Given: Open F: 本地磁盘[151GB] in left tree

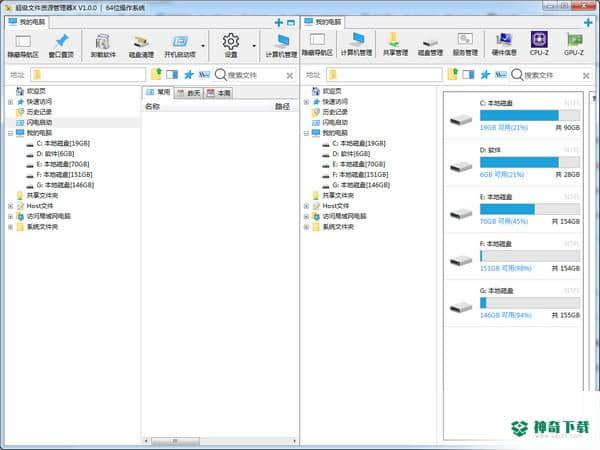Looking at the screenshot, I should pos(64,174).
